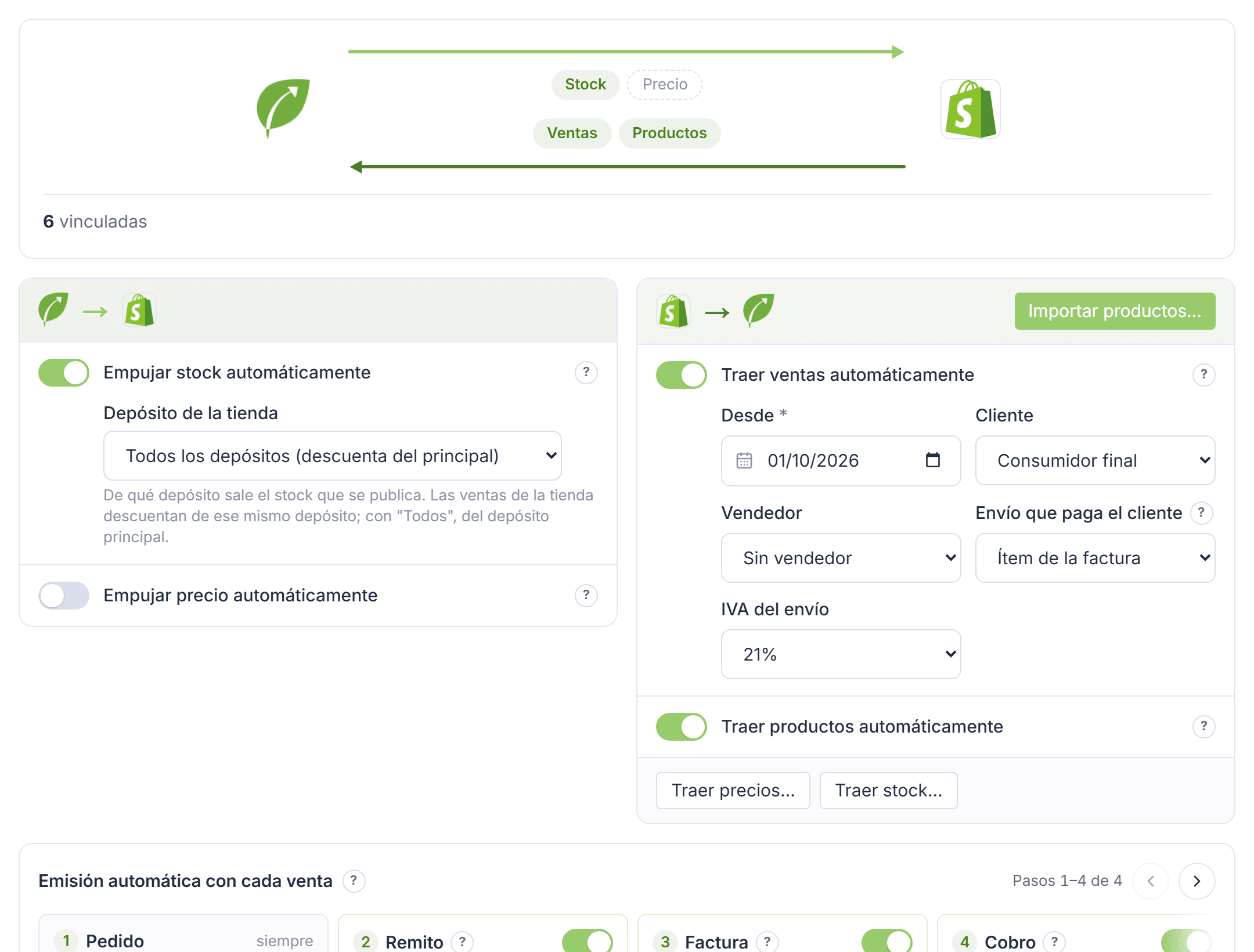Open help for Traer ventas automáticamente
Image resolution: width=1254 pixels, height=952 pixels.
[1203, 374]
